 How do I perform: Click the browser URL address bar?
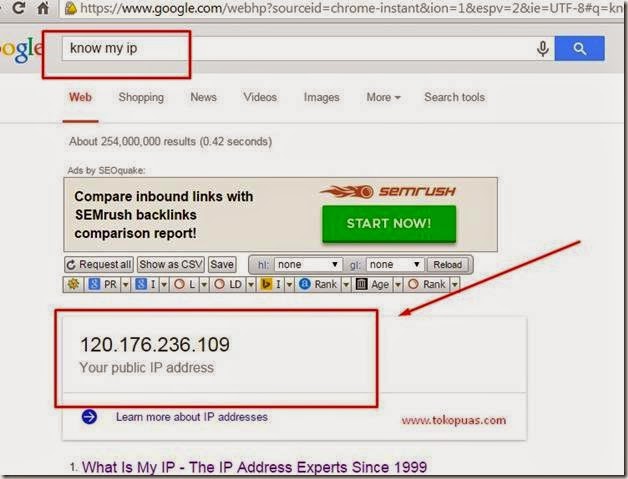(344, 8)
